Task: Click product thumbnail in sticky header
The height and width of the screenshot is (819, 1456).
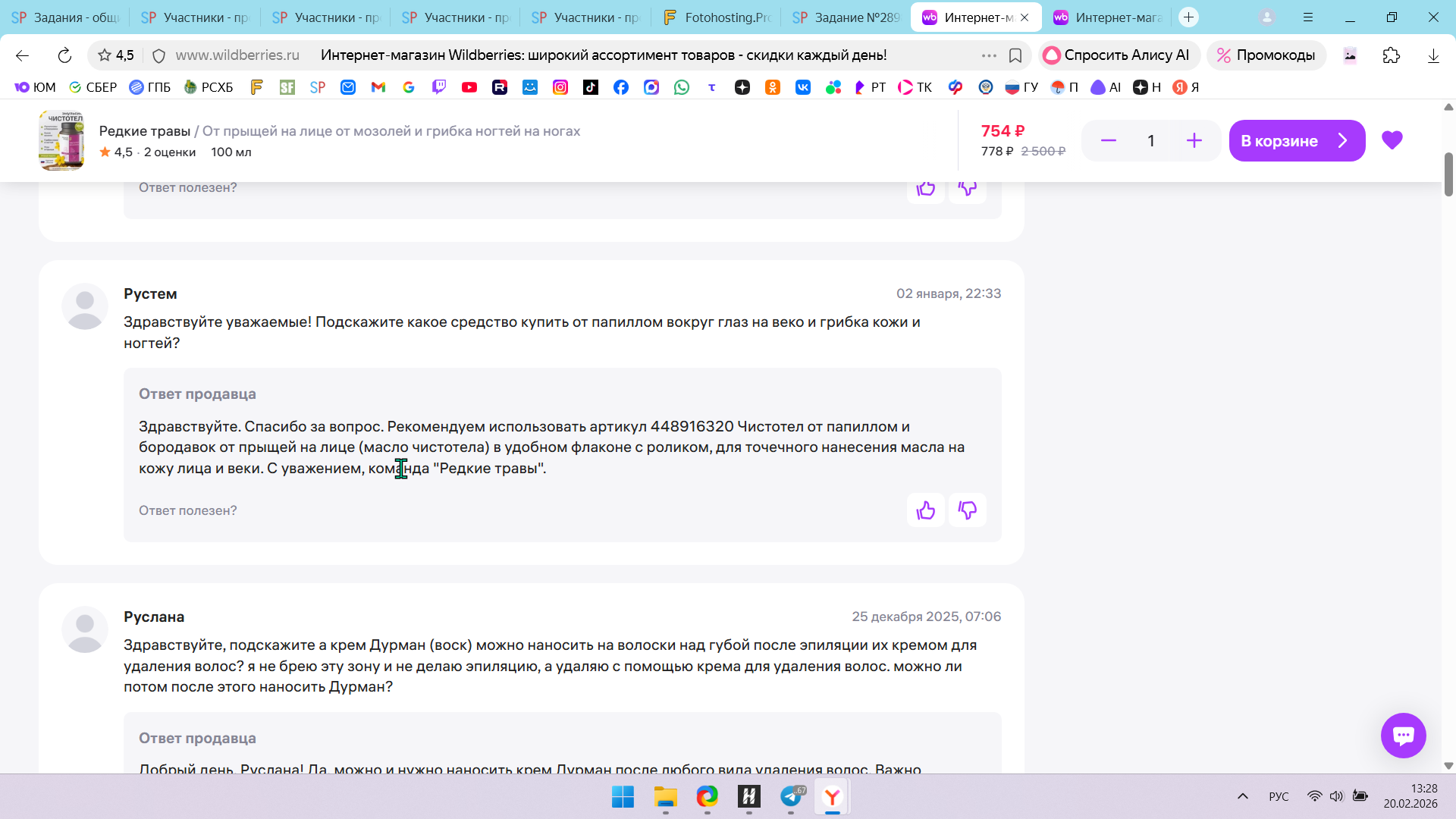Action: [x=61, y=141]
